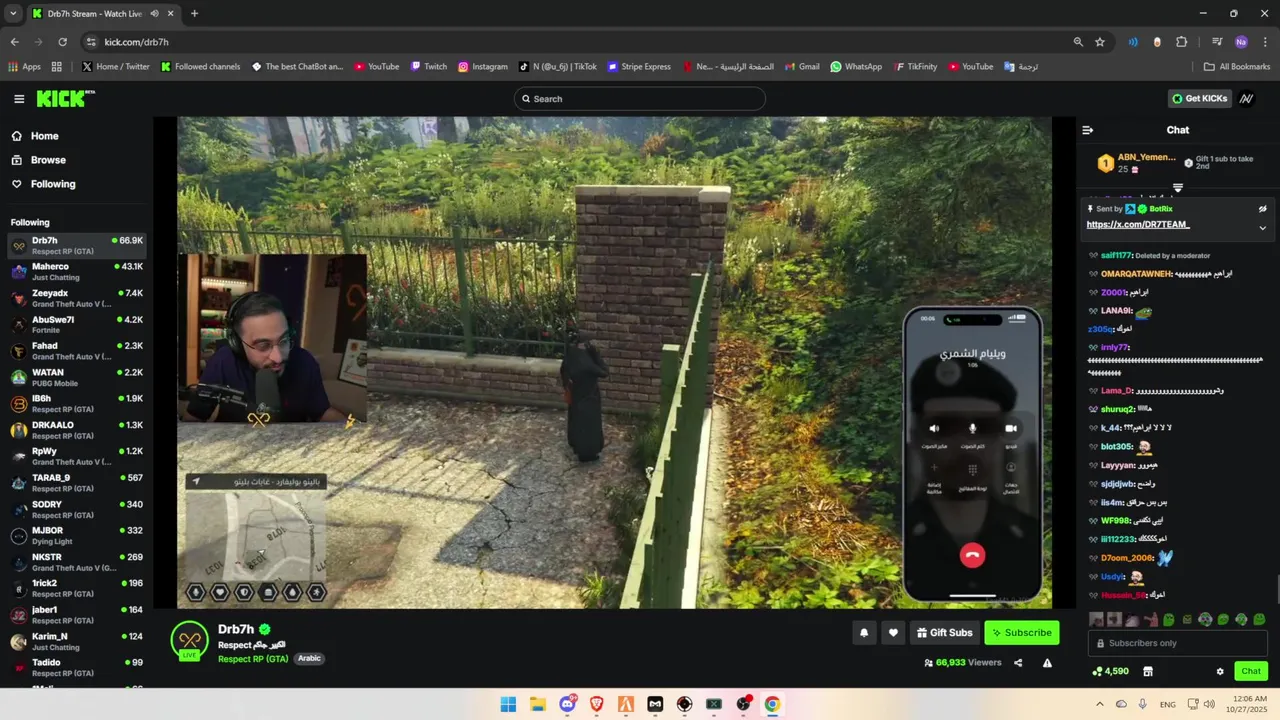The image size is (1280, 720).
Task: Toggle the stream notification bell
Action: pyautogui.click(x=864, y=632)
